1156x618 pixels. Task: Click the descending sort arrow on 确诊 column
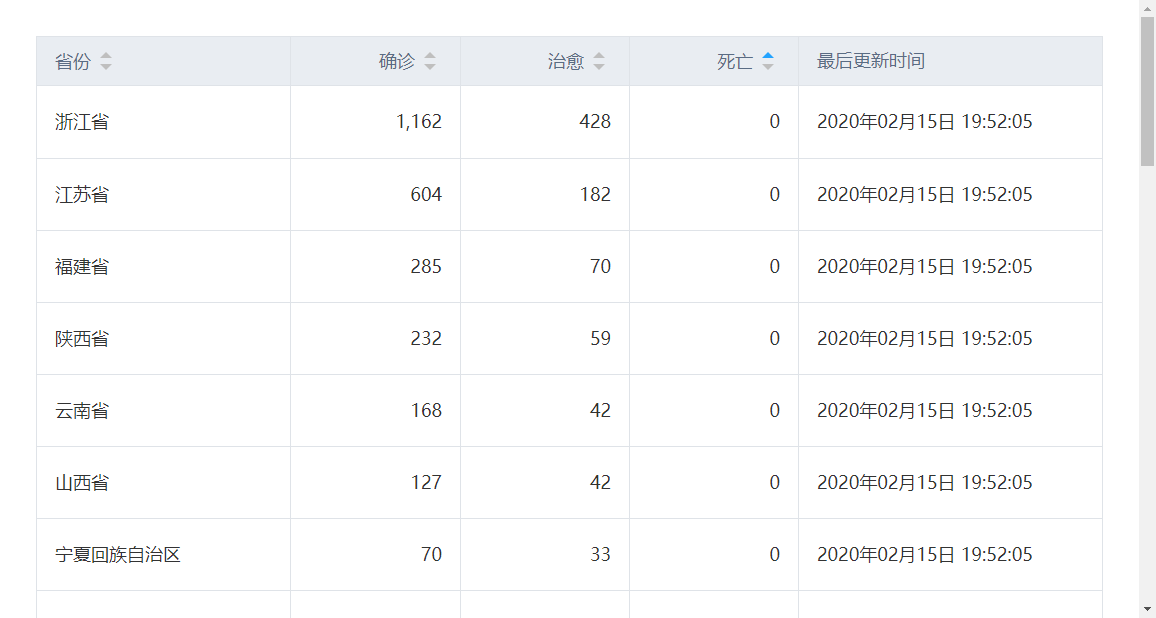click(x=430, y=66)
